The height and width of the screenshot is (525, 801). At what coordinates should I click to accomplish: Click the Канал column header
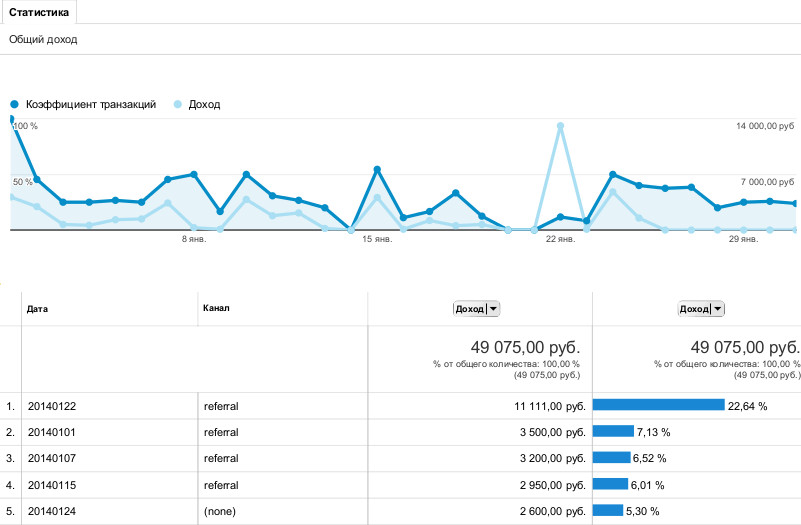[216, 308]
